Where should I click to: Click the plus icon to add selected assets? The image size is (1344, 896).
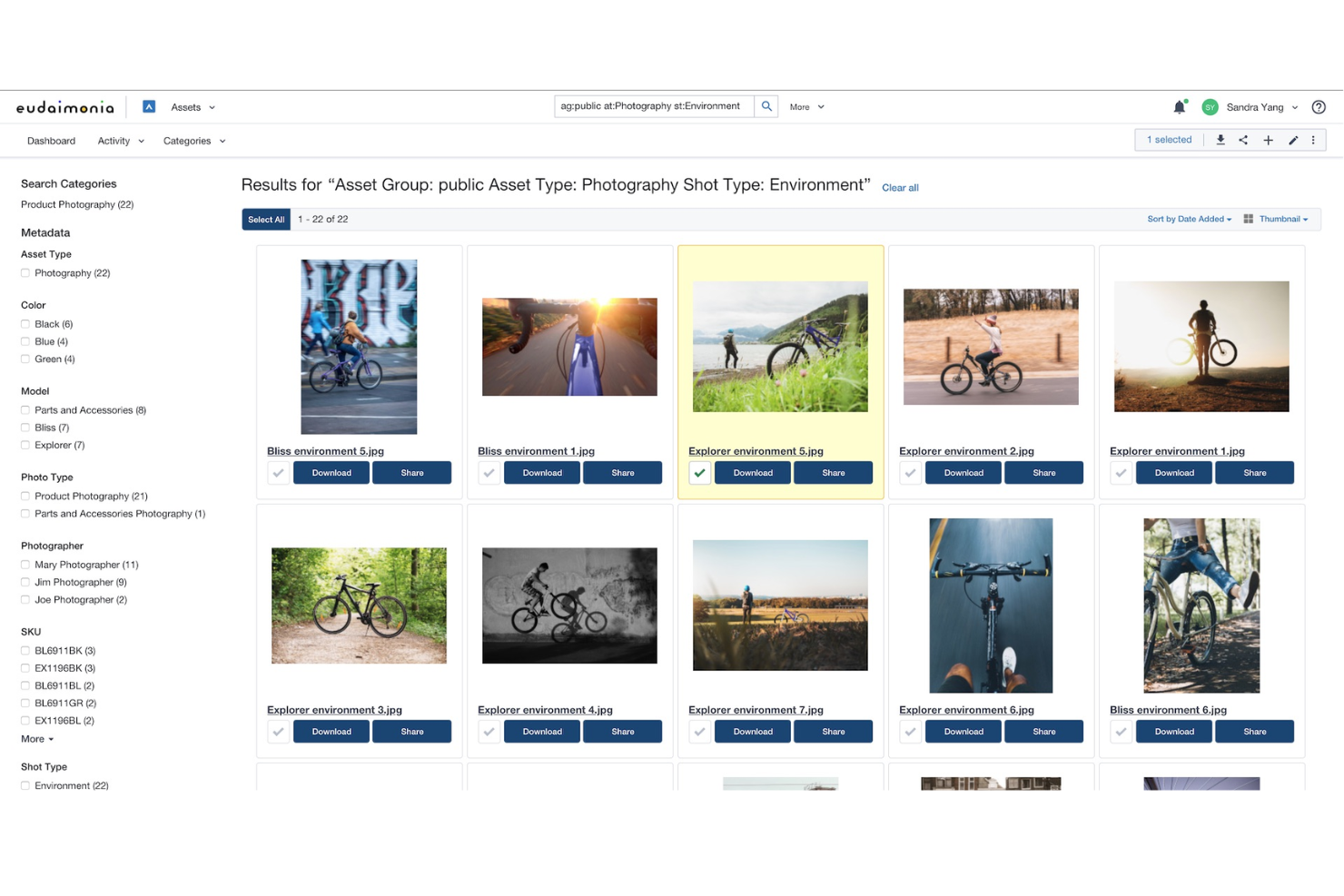(1268, 140)
